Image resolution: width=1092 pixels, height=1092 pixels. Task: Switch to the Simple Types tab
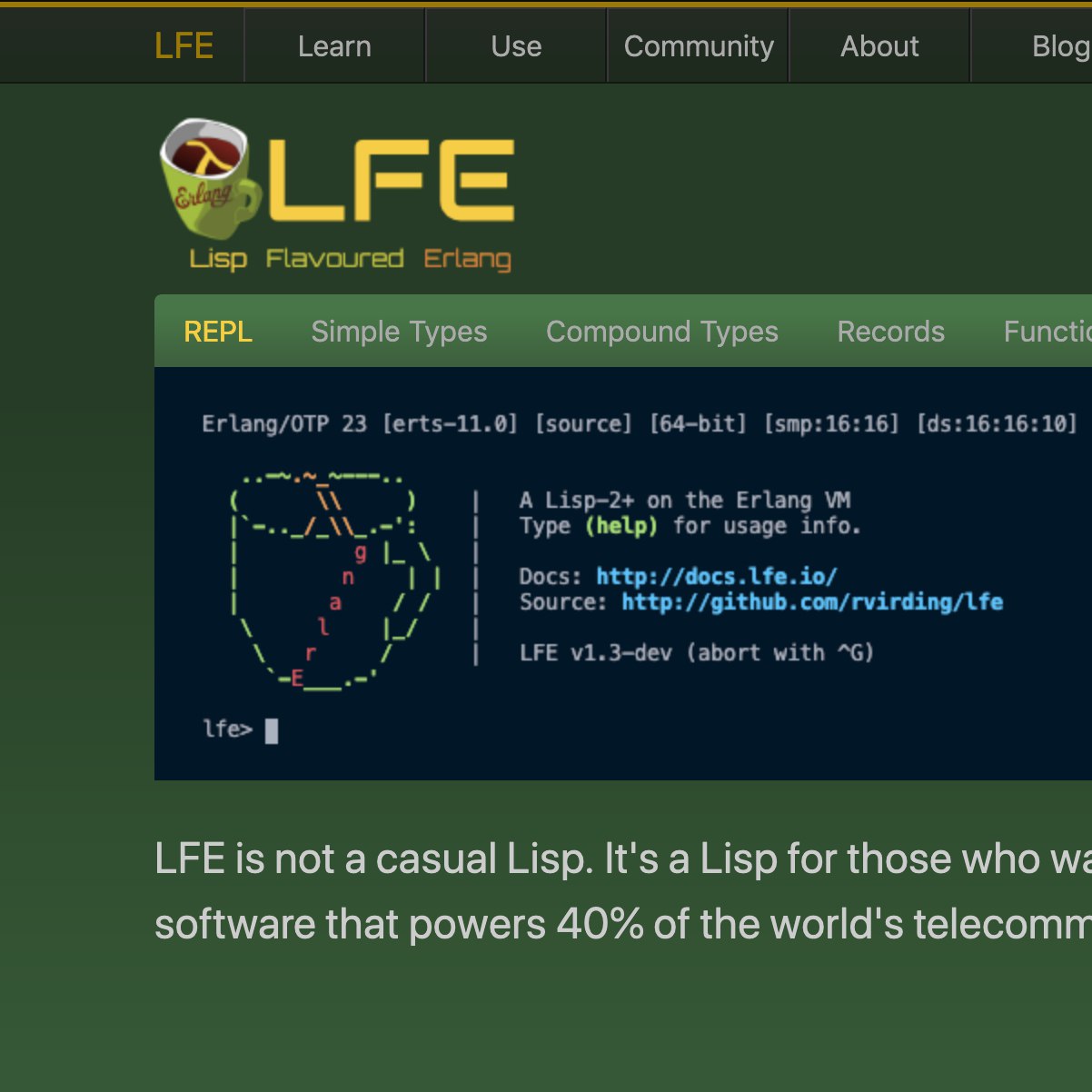pyautogui.click(x=399, y=332)
